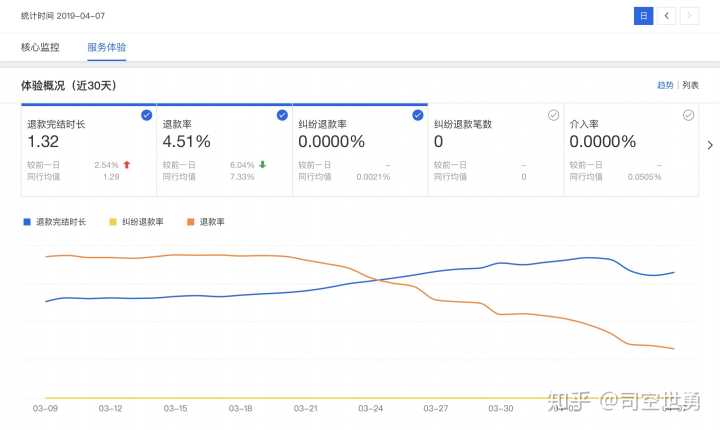Open the 服务体验 tab
This screenshot has height=430, width=720.
107,47
